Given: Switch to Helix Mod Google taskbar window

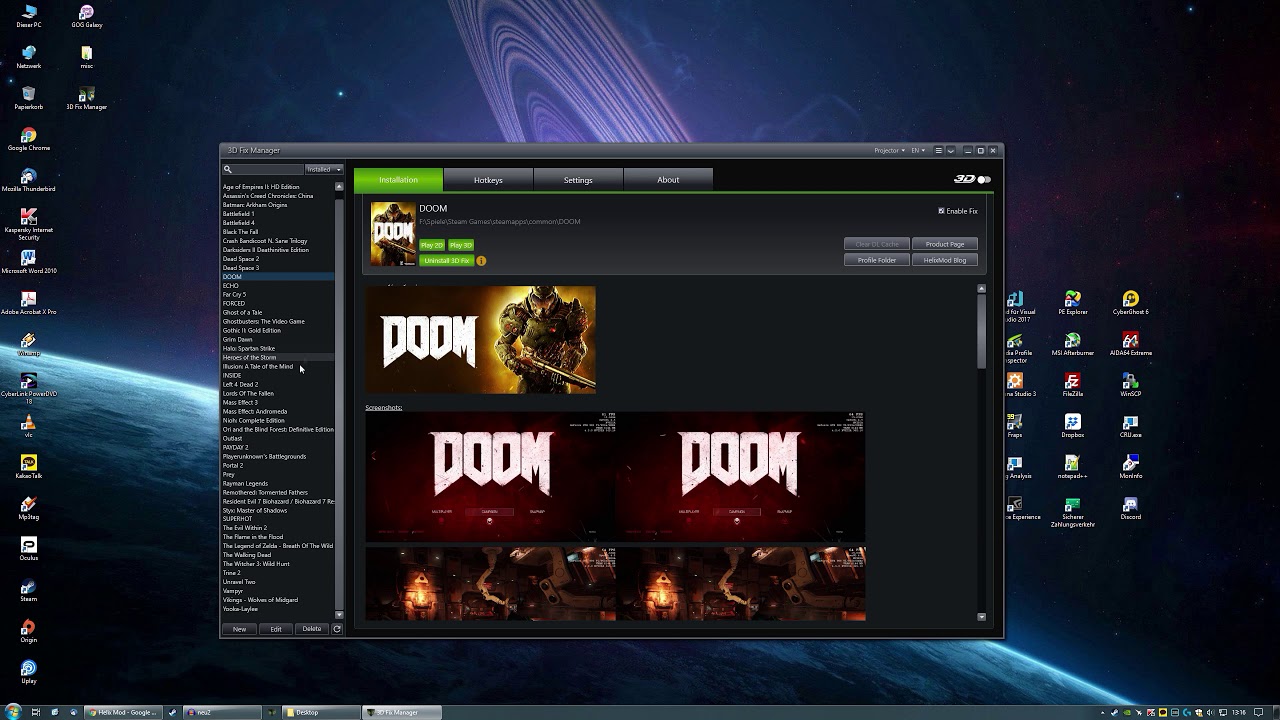Looking at the screenshot, I should point(123,712).
